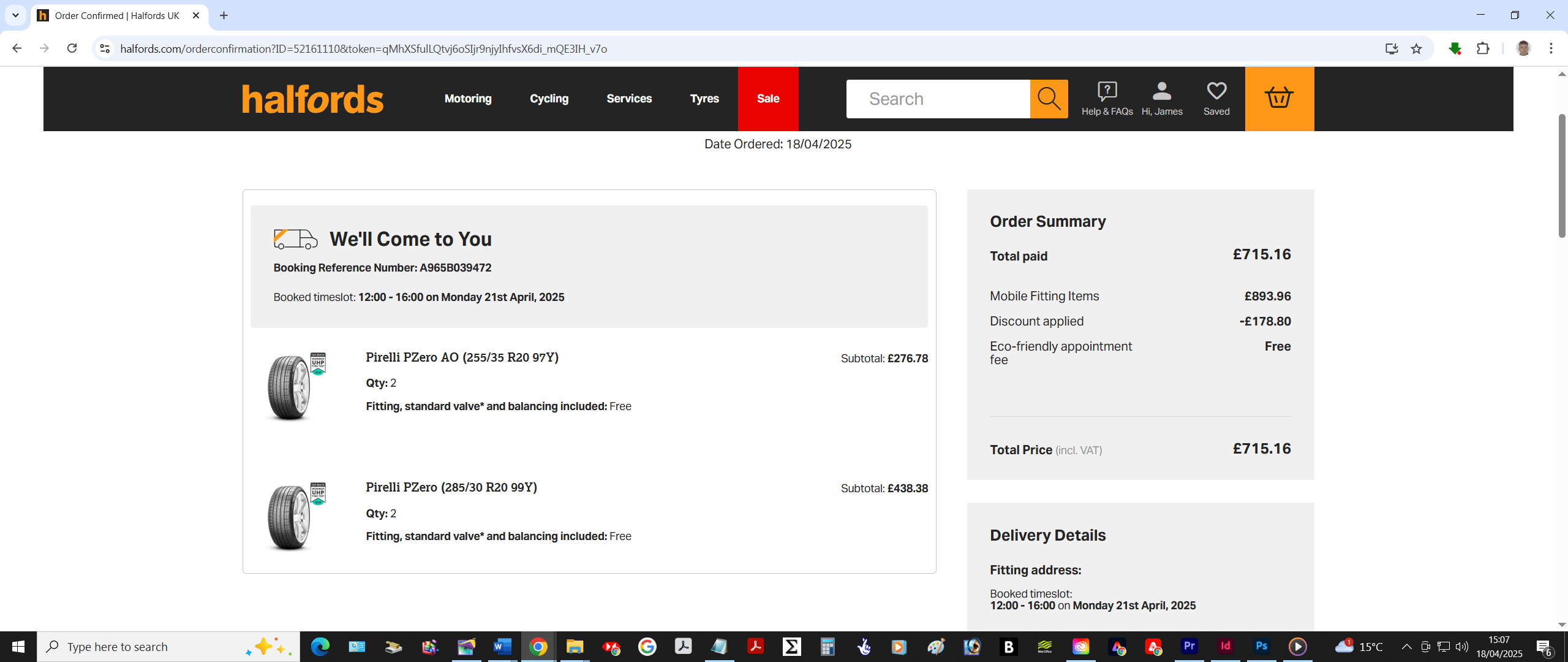The image size is (1568, 662).
Task: Open Adobe Premiere Pro from taskbar
Action: tap(1189, 647)
